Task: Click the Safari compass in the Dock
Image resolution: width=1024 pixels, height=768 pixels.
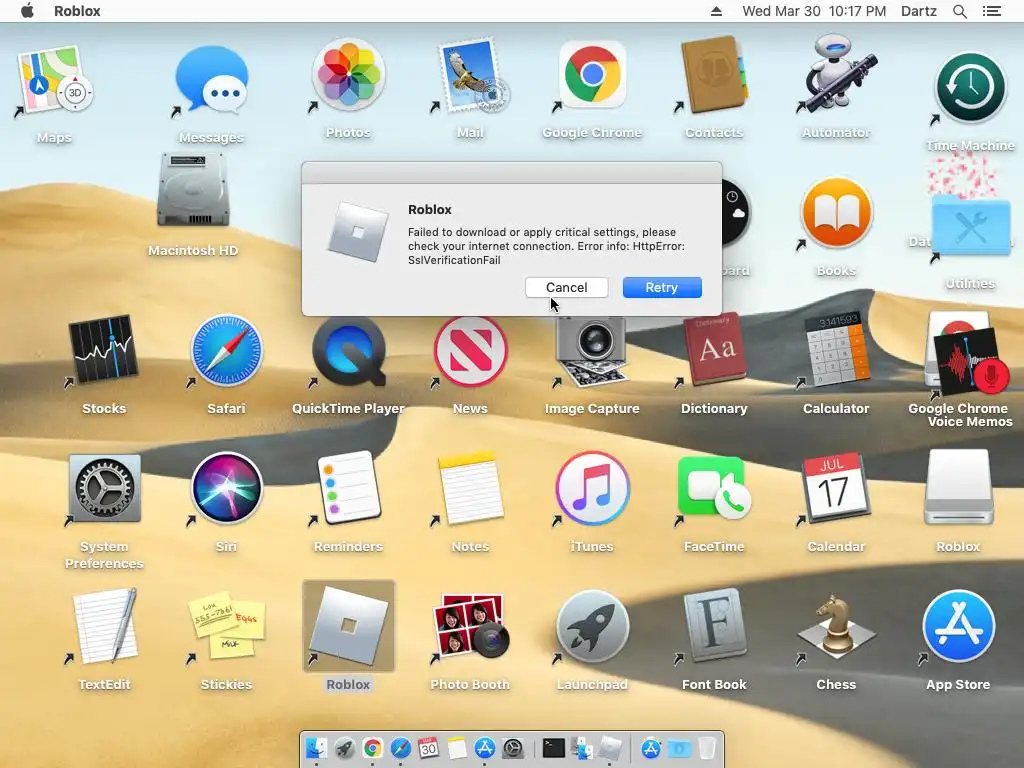Action: 400,748
